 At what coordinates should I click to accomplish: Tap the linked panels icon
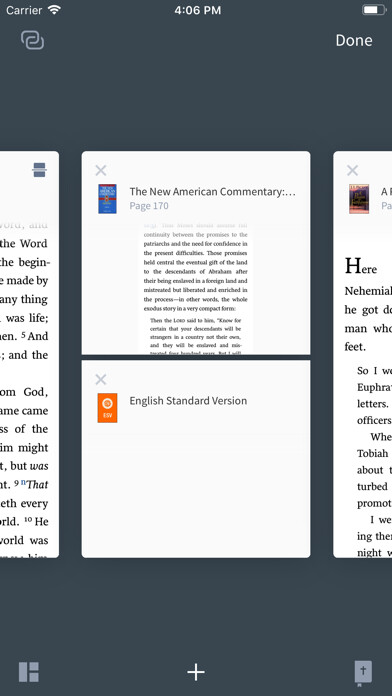coord(32,40)
